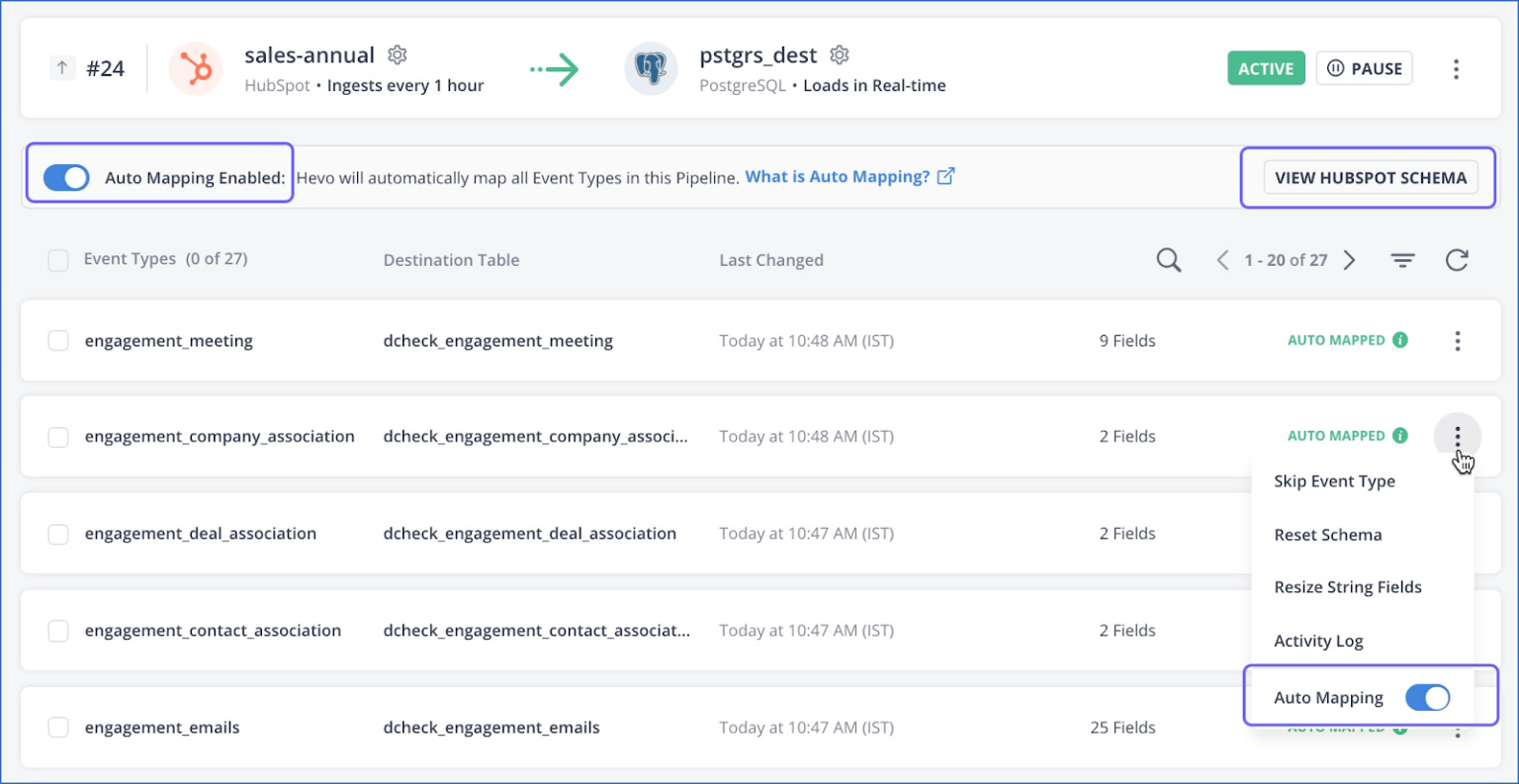Select the Event Types header checkbox
Image resolution: width=1519 pixels, height=784 pixels.
[x=57, y=258]
